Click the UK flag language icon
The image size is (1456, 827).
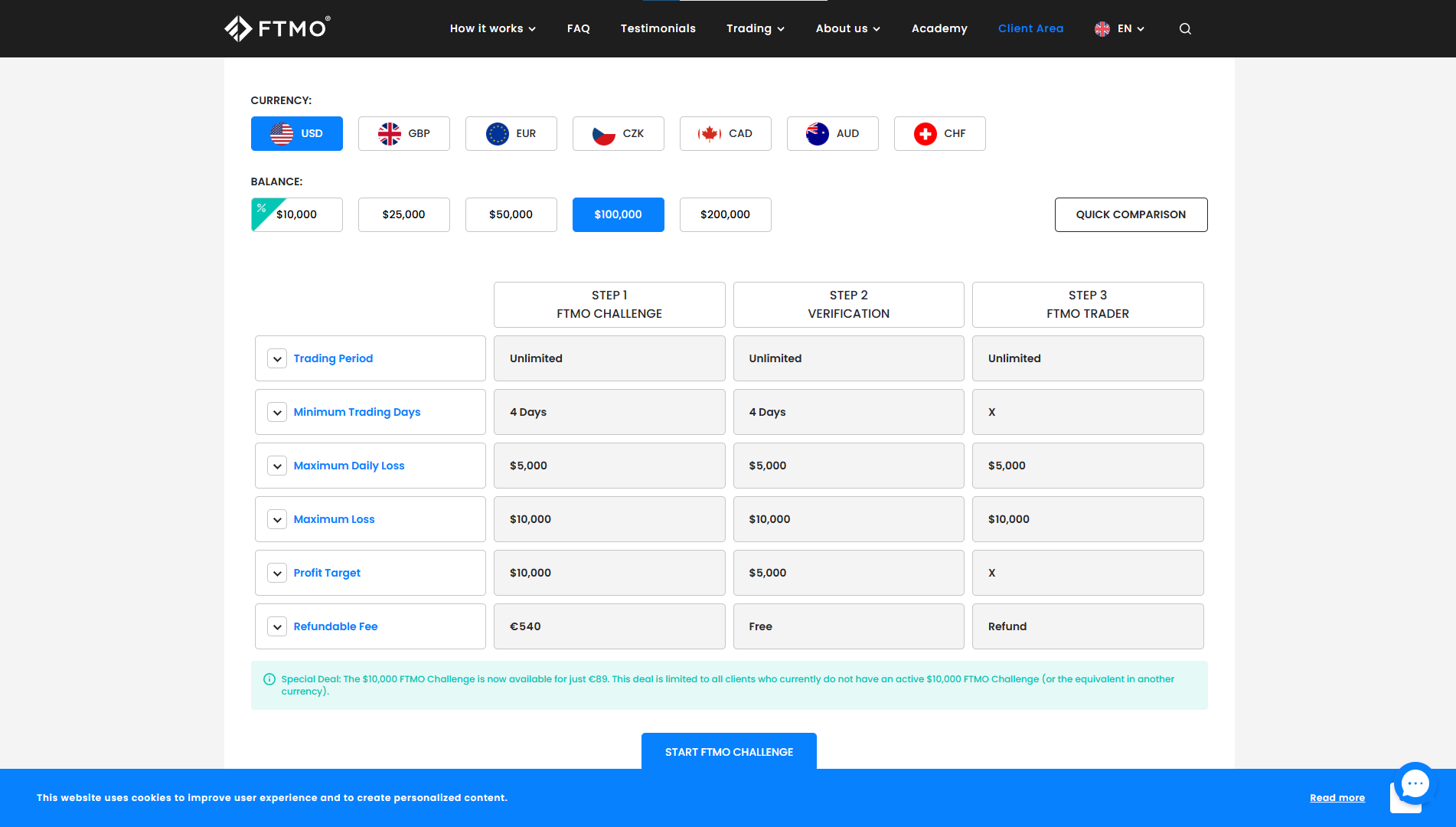point(1102,29)
